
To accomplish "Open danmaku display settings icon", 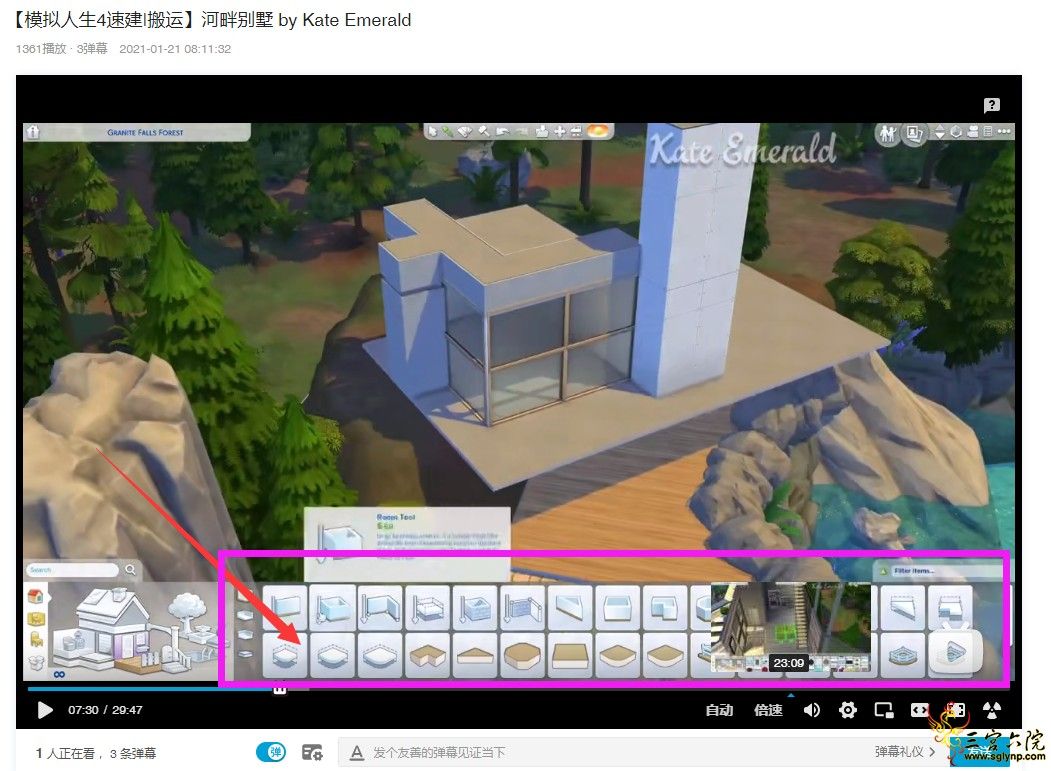I will [312, 752].
